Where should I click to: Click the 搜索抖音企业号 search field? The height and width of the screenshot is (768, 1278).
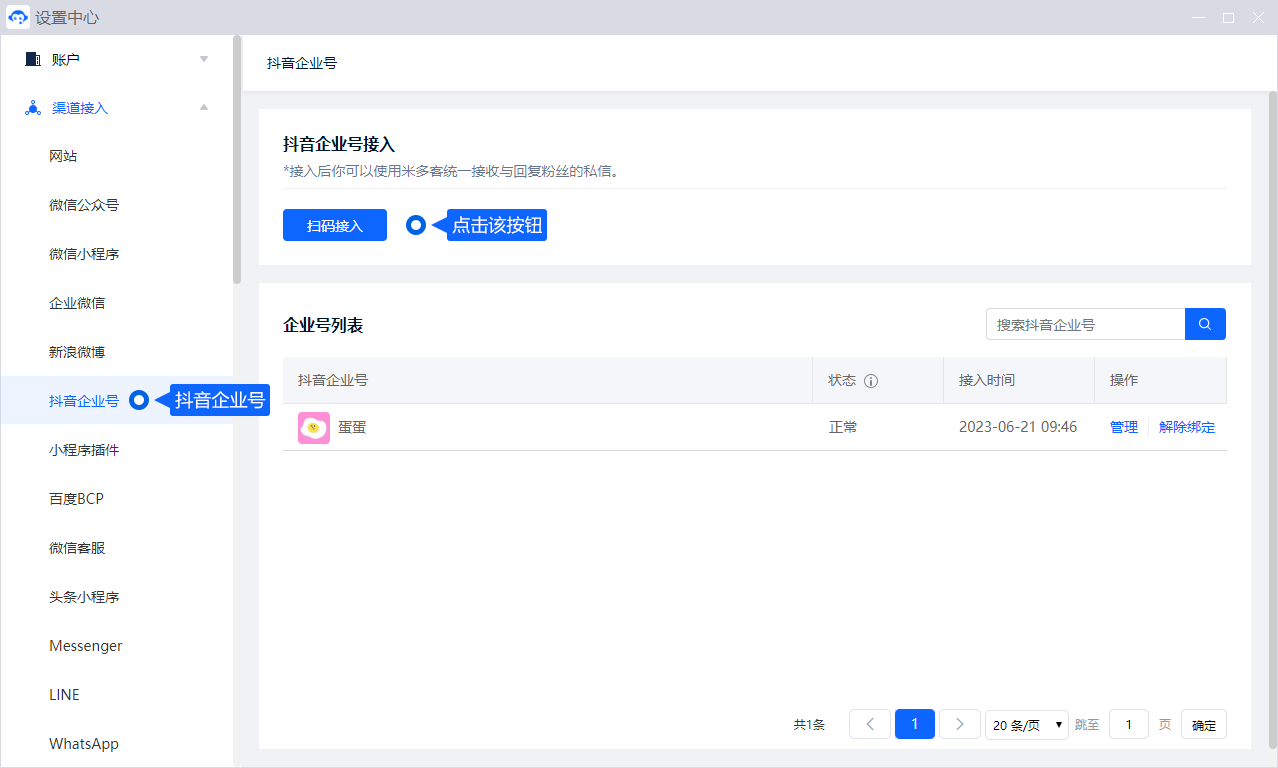click(x=1086, y=324)
